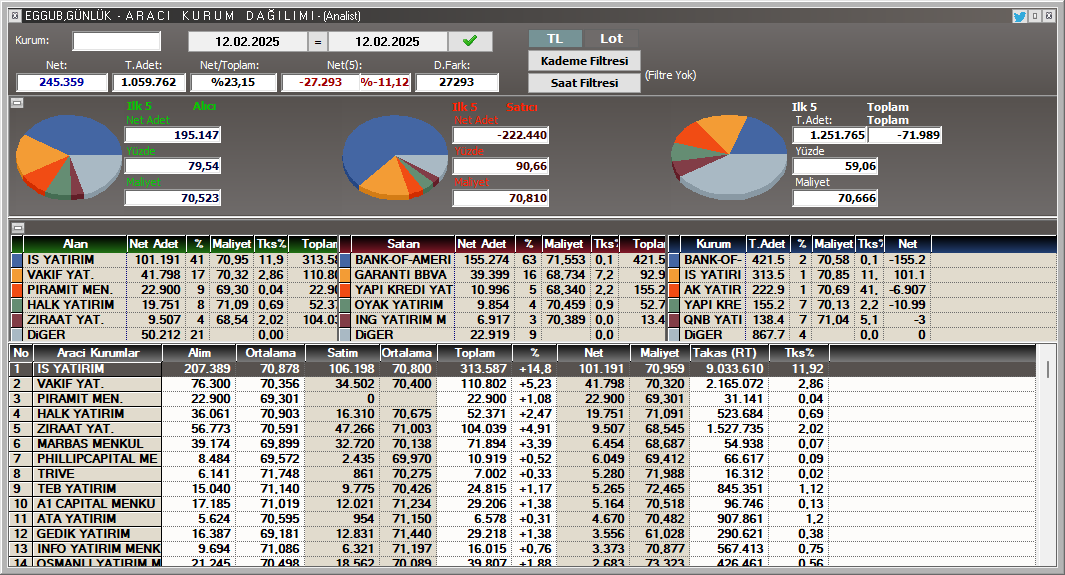Sort by Kurum column header
The image size is (1065, 575).
[713, 244]
